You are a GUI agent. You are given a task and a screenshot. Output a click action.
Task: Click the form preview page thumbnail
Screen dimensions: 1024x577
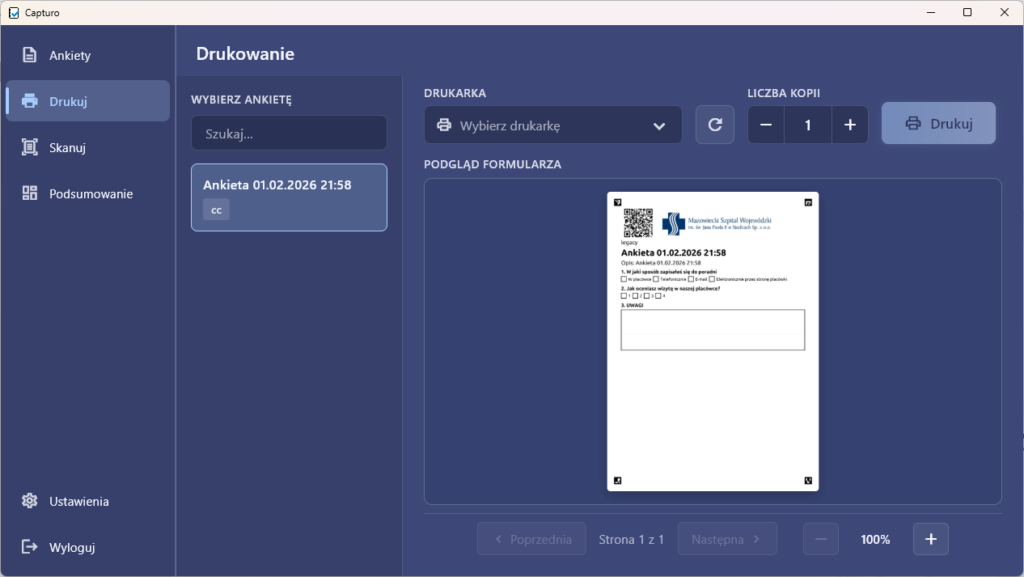point(712,341)
